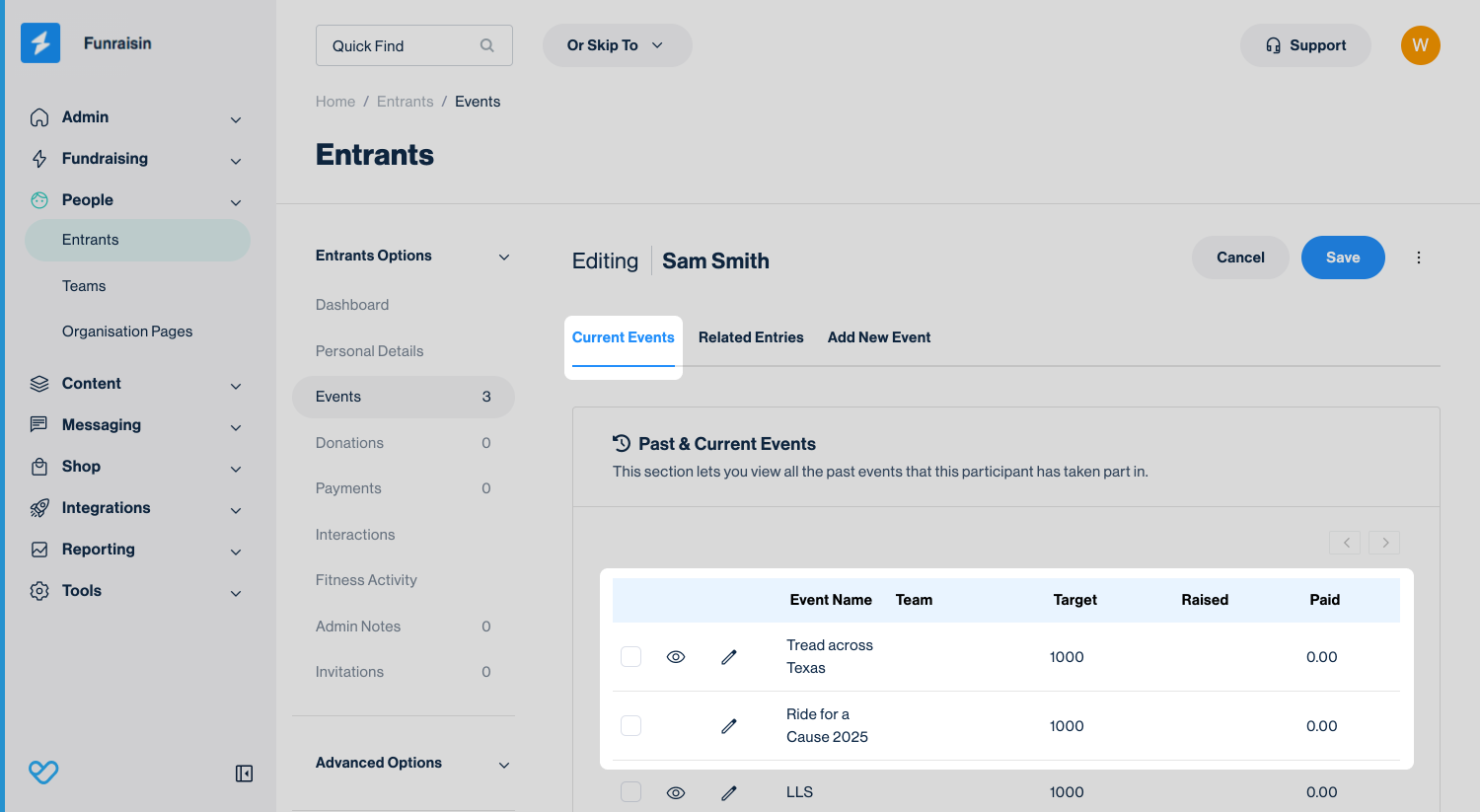The image size is (1480, 812).
Task: Click the Funraisin lightning logo icon
Action: coord(40,43)
